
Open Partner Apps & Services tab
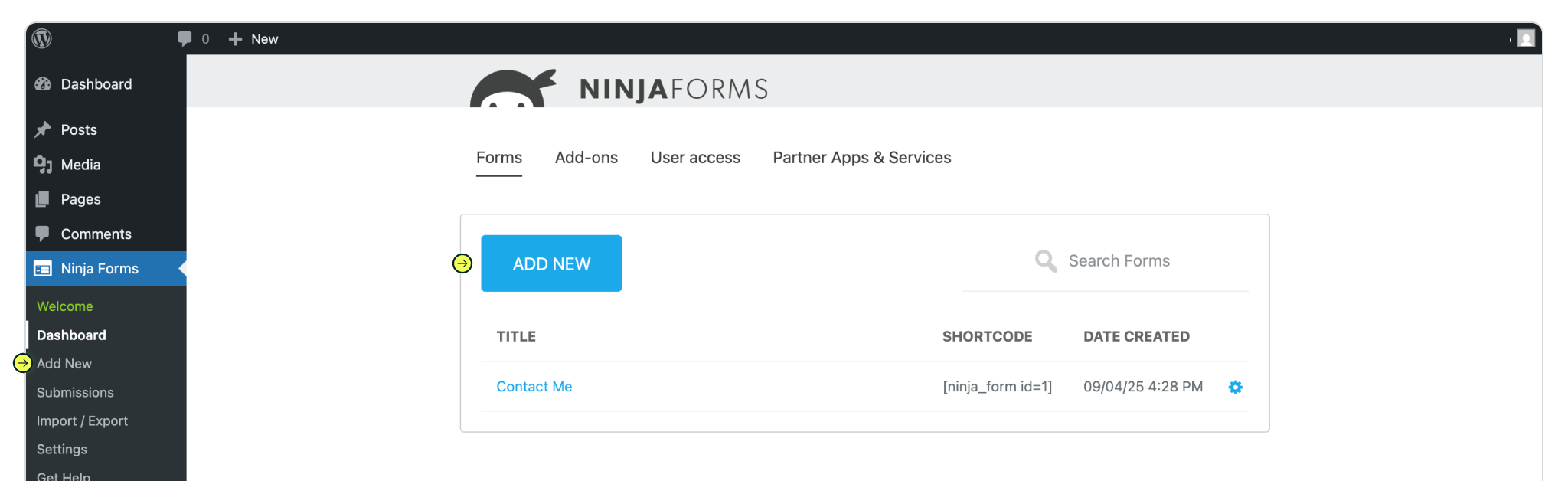click(x=862, y=158)
